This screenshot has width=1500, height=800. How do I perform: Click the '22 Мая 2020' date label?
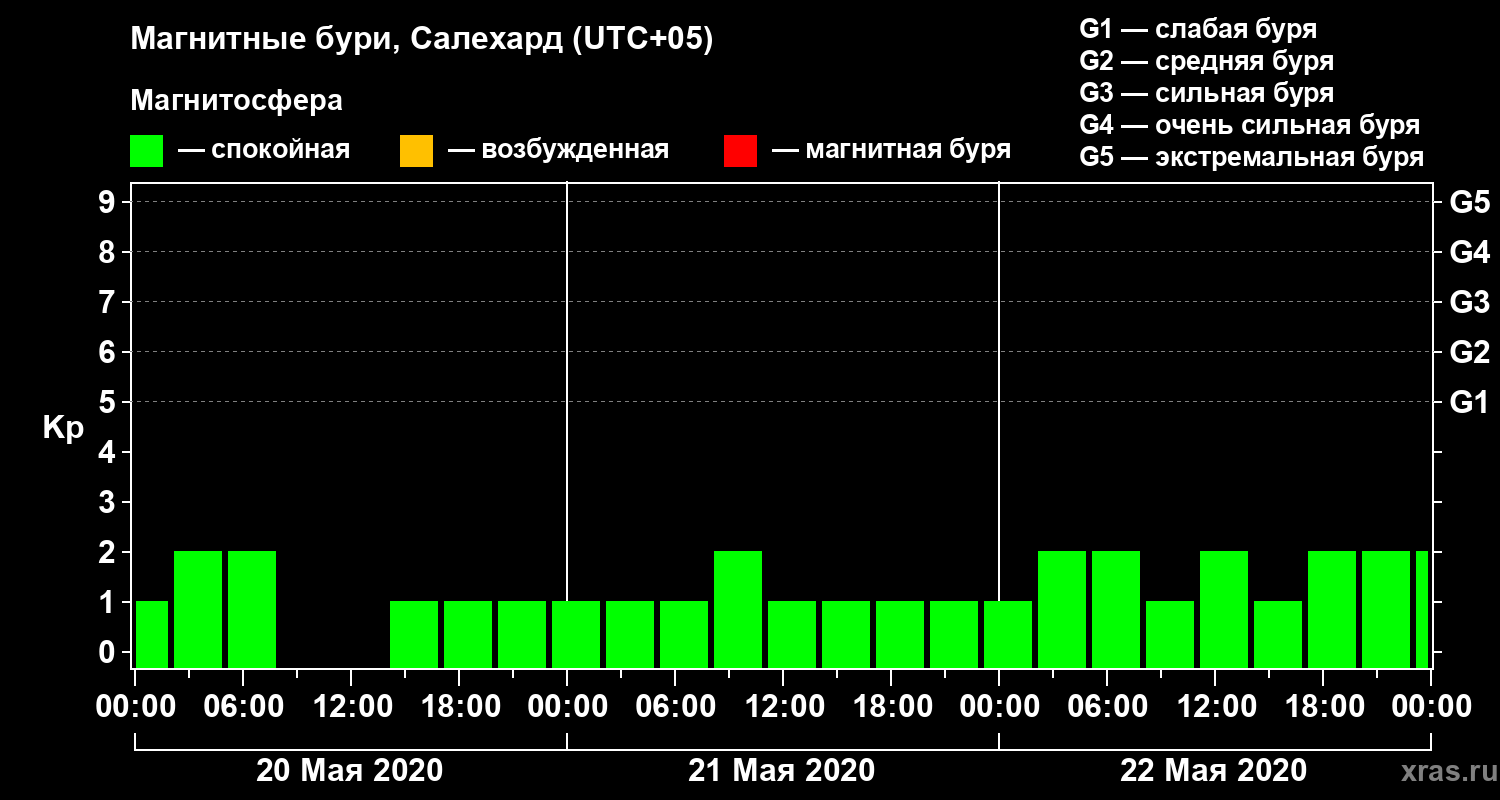(1213, 771)
